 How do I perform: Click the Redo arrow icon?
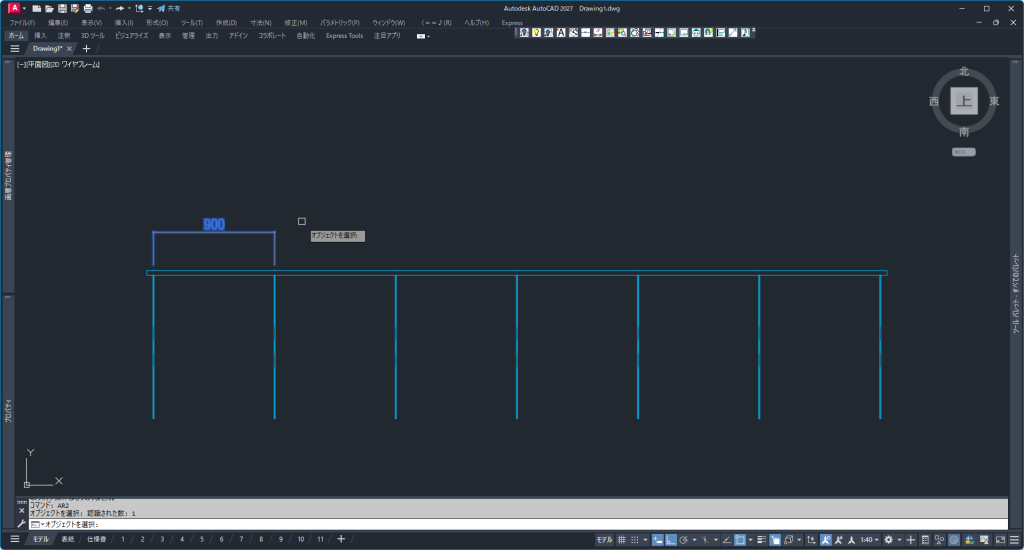[x=119, y=8]
